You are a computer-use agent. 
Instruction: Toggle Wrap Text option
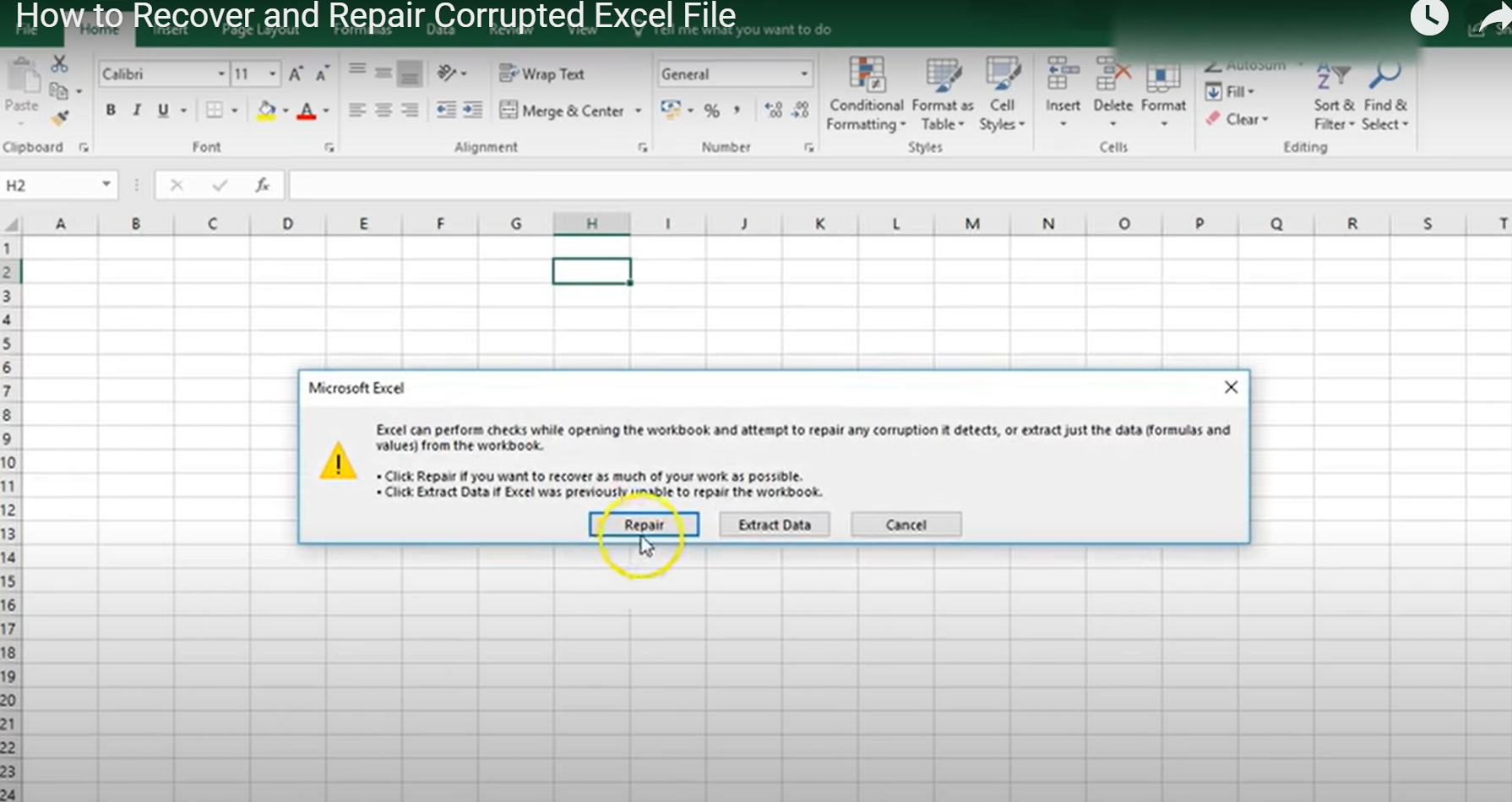click(542, 74)
